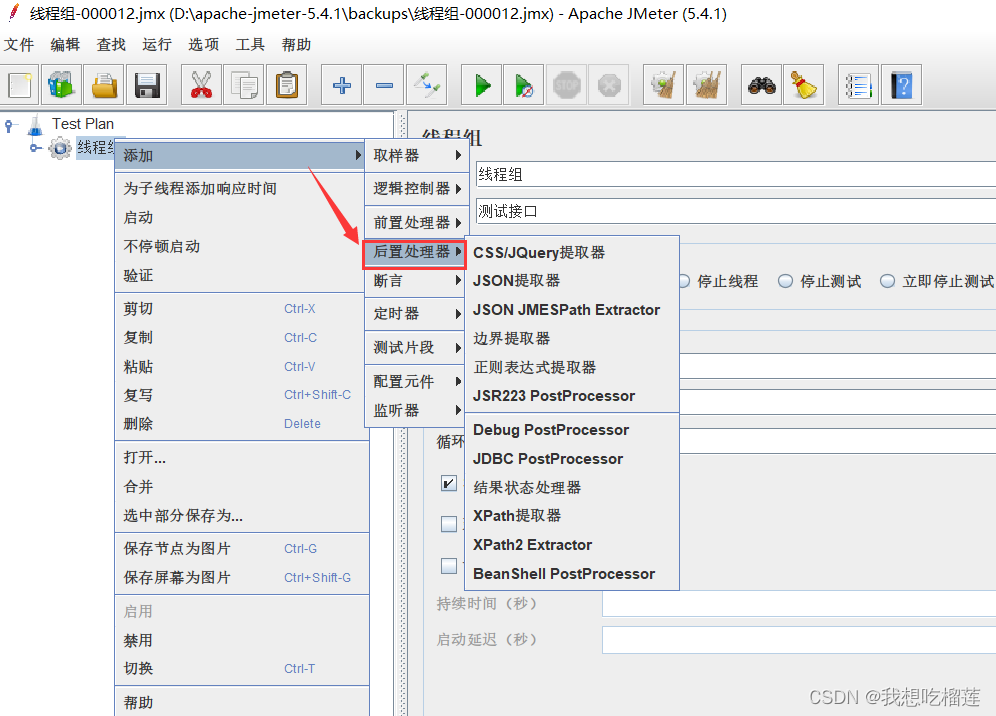996x716 pixels.
Task: Open the 帮助 menu in menu bar
Action: [x=296, y=44]
